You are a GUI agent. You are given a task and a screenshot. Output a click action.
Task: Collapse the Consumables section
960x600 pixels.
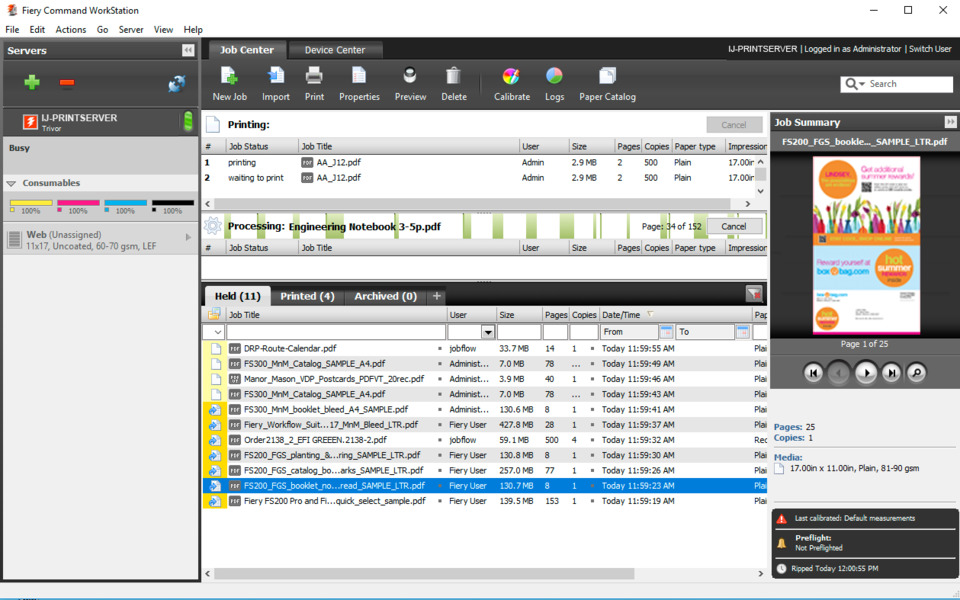(x=11, y=183)
